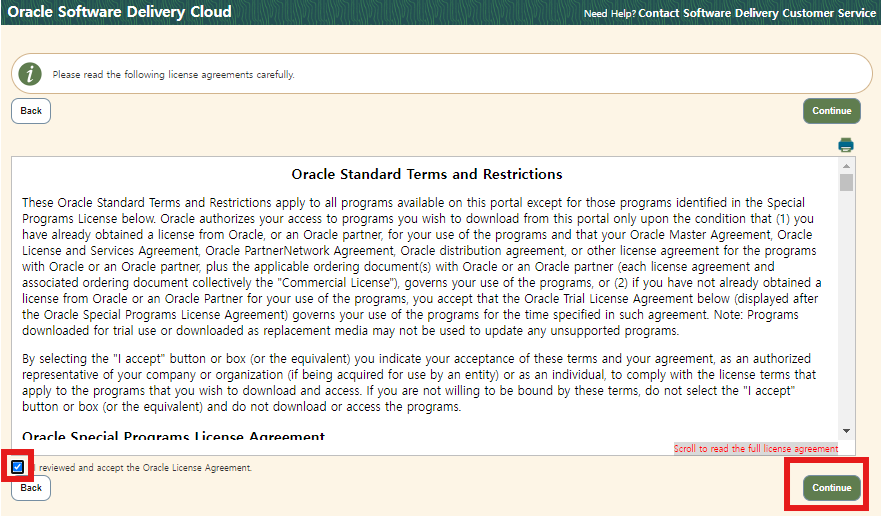881x516 pixels.
Task: Click the top Back button
Action: tap(31, 111)
